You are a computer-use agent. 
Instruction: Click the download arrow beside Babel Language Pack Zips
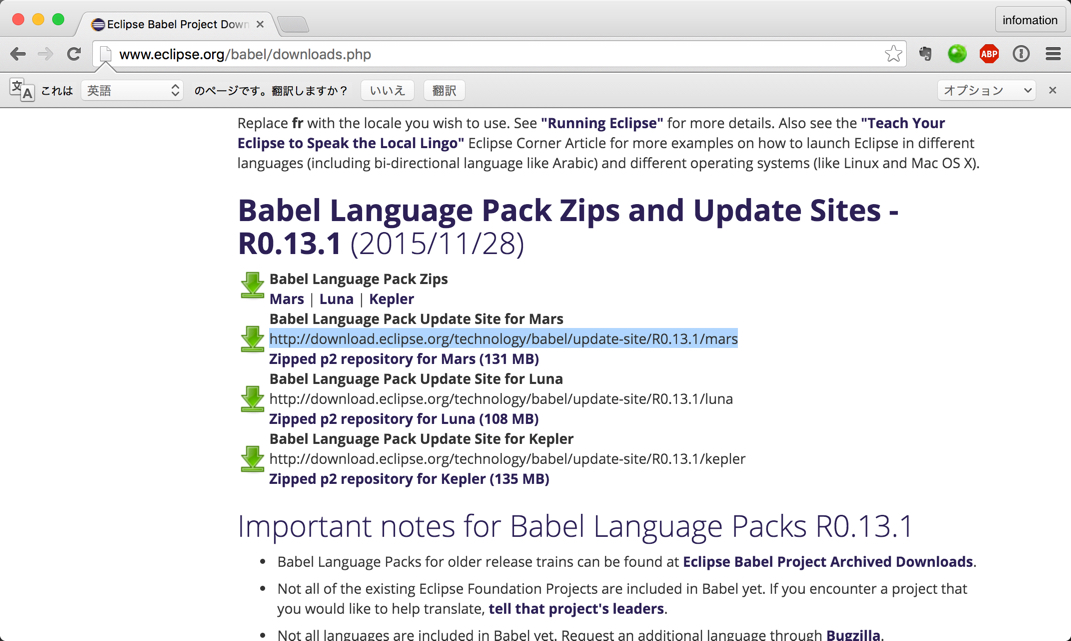[252, 285]
